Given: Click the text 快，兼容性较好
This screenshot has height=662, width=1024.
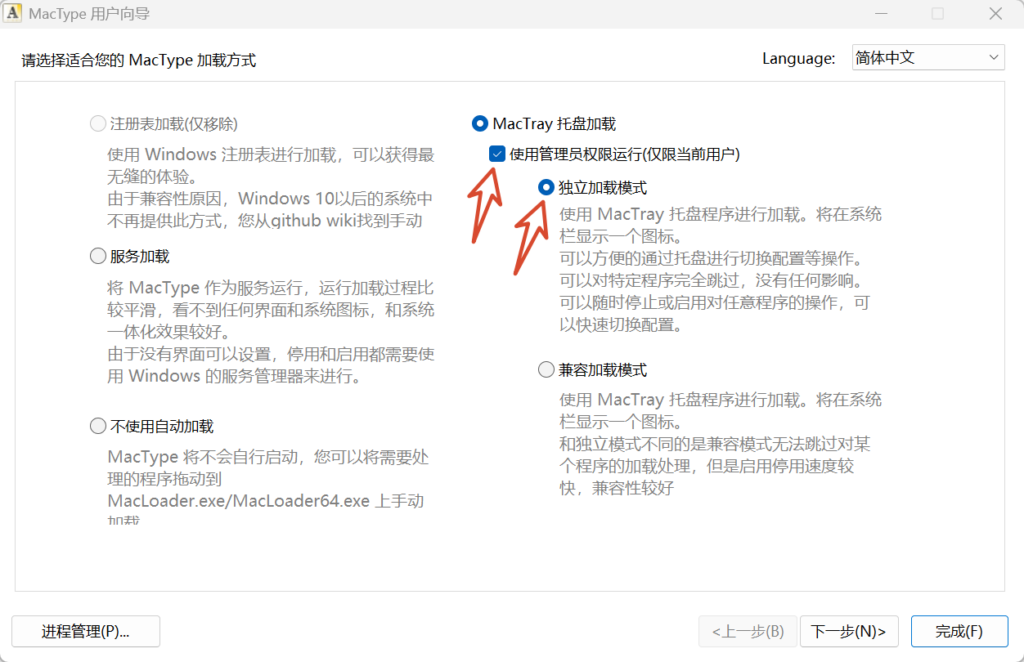Looking at the screenshot, I should click(616, 488).
